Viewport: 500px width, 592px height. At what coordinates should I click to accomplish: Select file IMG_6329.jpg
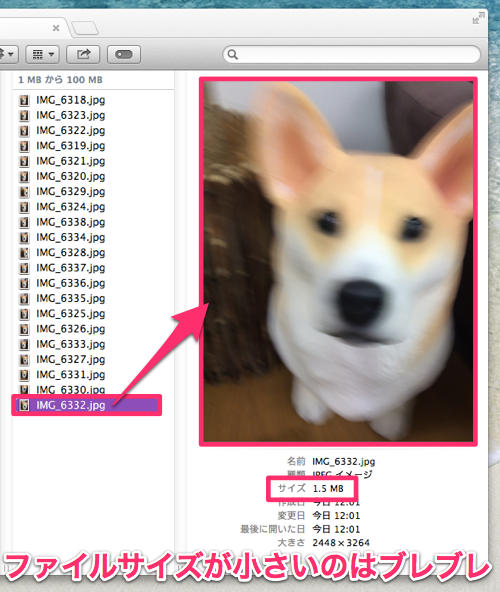tap(70, 192)
